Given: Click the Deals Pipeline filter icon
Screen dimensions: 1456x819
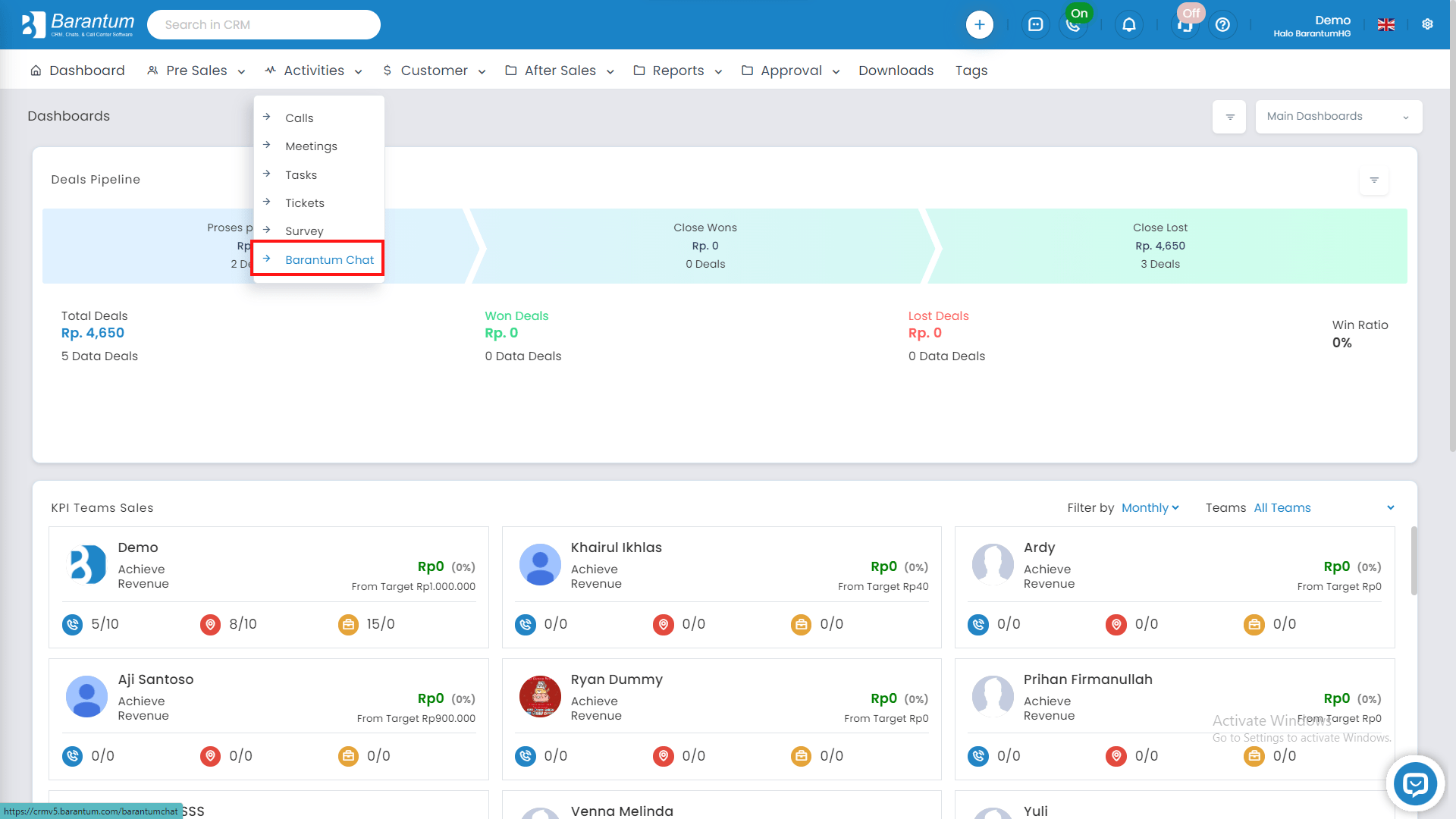Looking at the screenshot, I should (x=1374, y=180).
